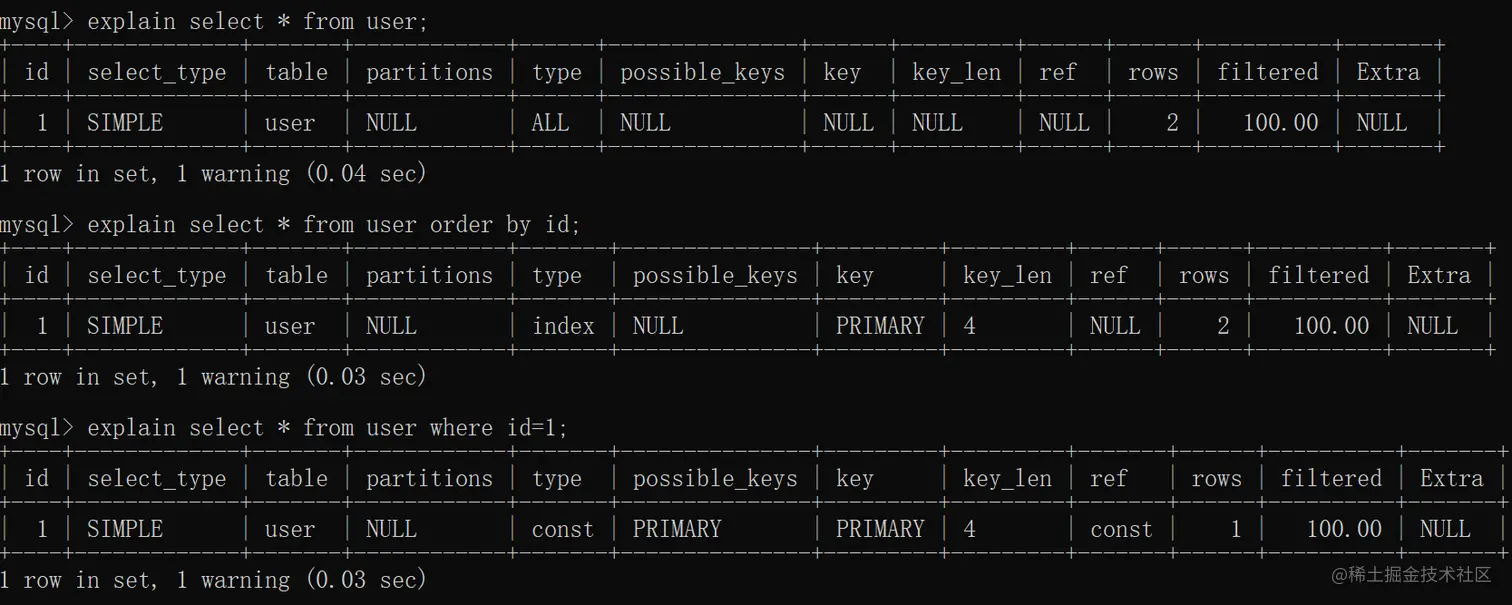Click 'PRIMARY' under possible_keys column
Viewport: 1512px width, 605px height.
point(676,528)
